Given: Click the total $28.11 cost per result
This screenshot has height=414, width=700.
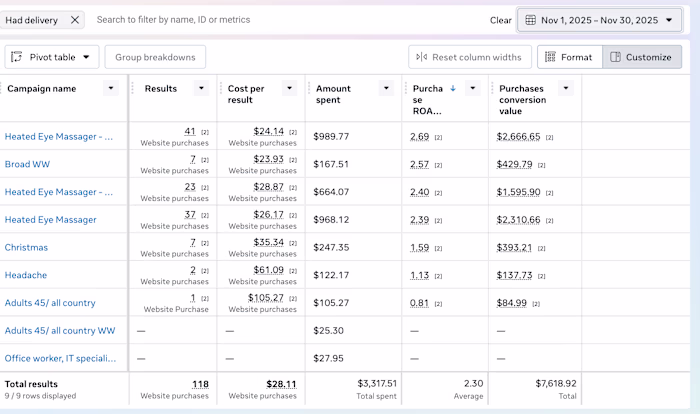Looking at the screenshot, I should coord(281,384).
